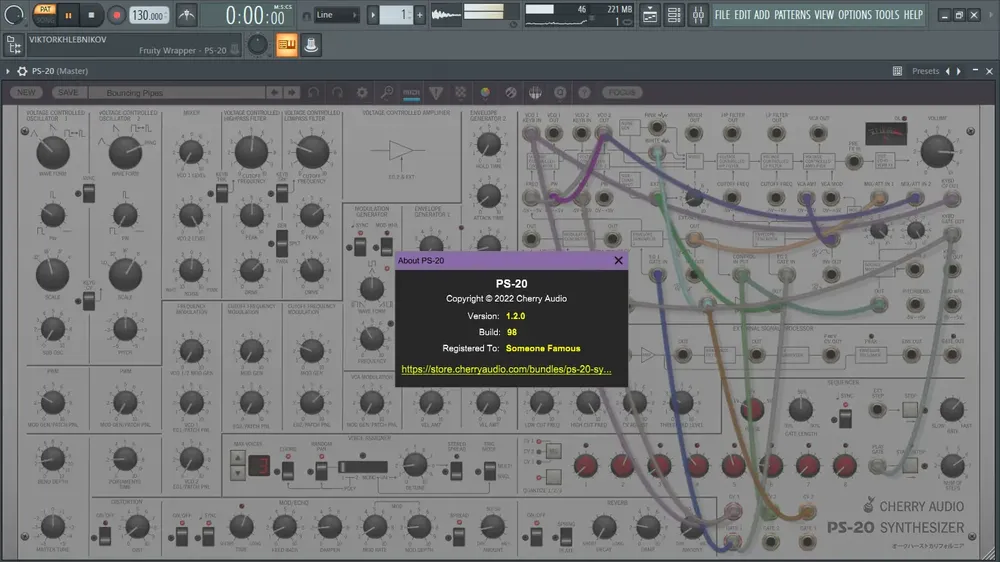Open the piano roll orange keyboard icon
This screenshot has width=1000, height=562.
(x=287, y=45)
